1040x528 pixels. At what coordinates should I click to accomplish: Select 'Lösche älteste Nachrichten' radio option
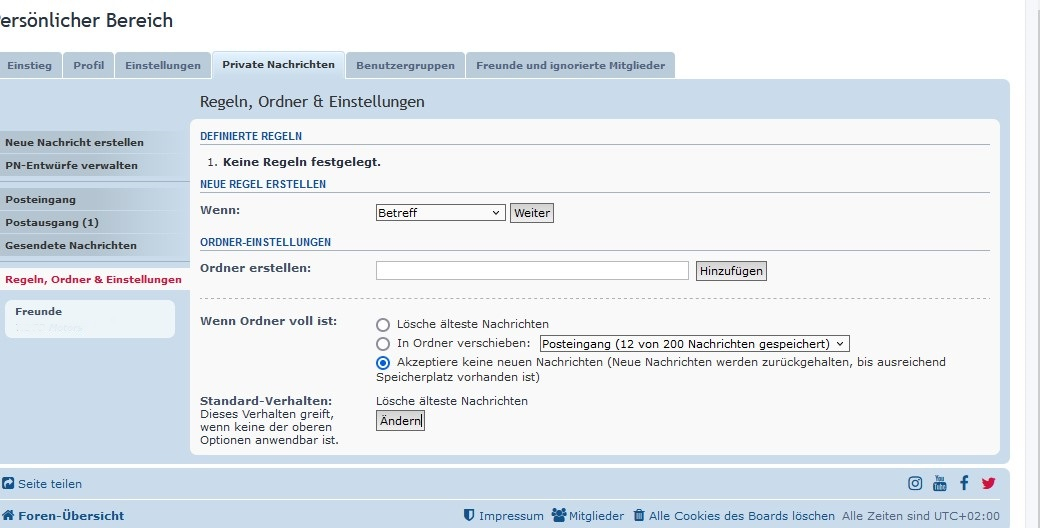pyautogui.click(x=383, y=324)
